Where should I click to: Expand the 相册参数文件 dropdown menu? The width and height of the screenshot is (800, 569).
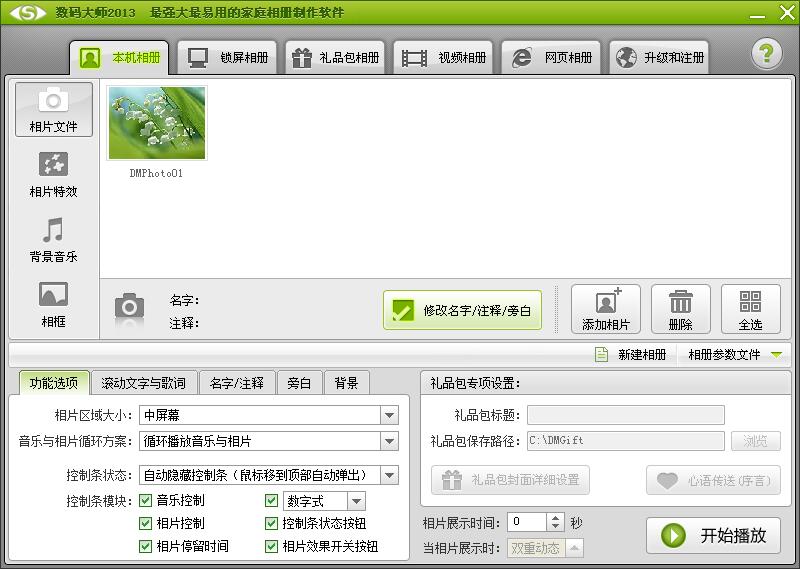point(775,354)
